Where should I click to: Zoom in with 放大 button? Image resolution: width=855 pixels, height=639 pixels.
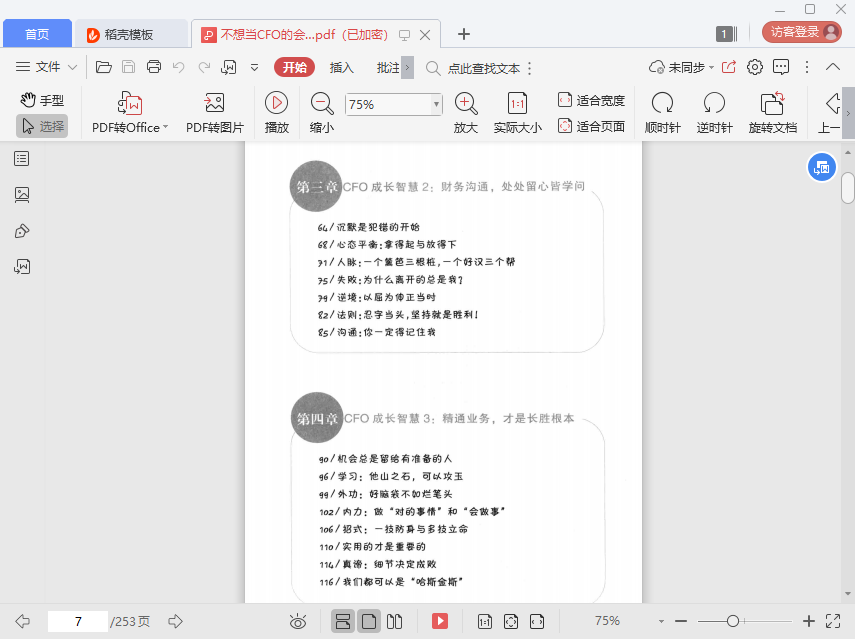click(466, 113)
